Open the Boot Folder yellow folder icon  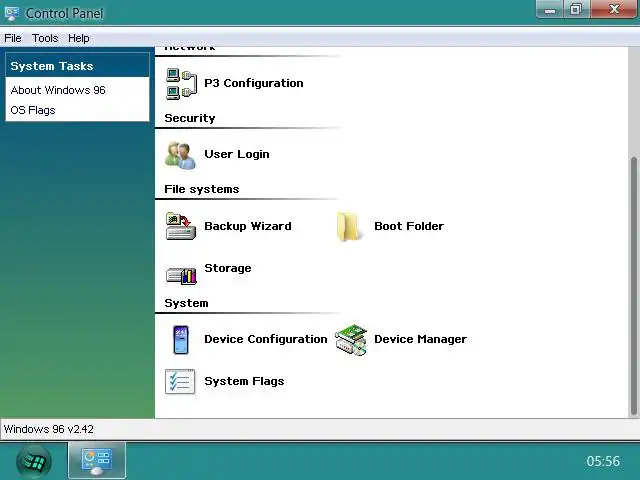click(x=350, y=227)
